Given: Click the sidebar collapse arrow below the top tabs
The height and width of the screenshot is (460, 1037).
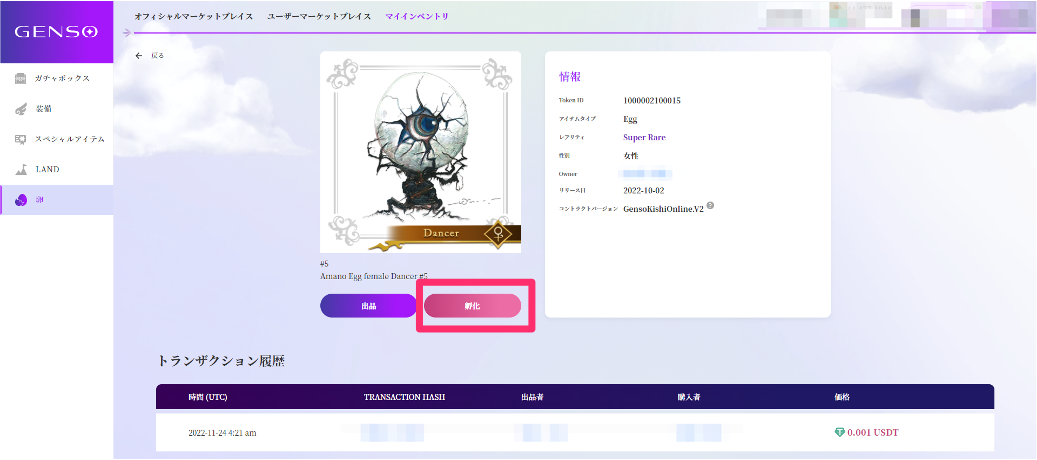Looking at the screenshot, I should coord(125,32).
